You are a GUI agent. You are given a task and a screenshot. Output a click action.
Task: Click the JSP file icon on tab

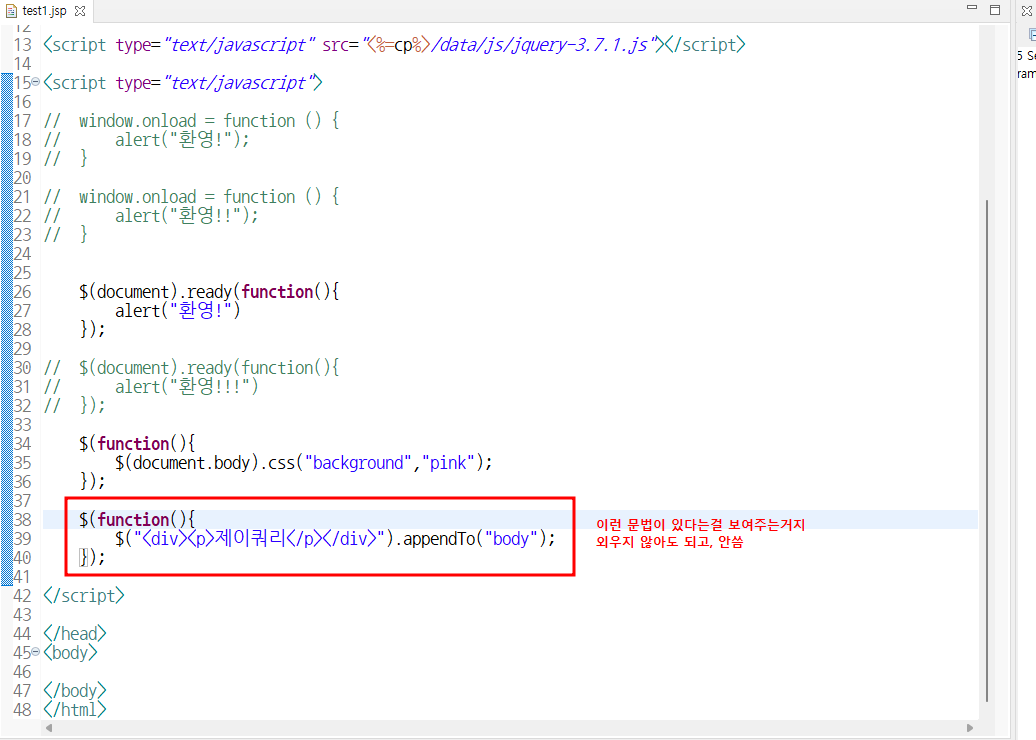(x=11, y=11)
